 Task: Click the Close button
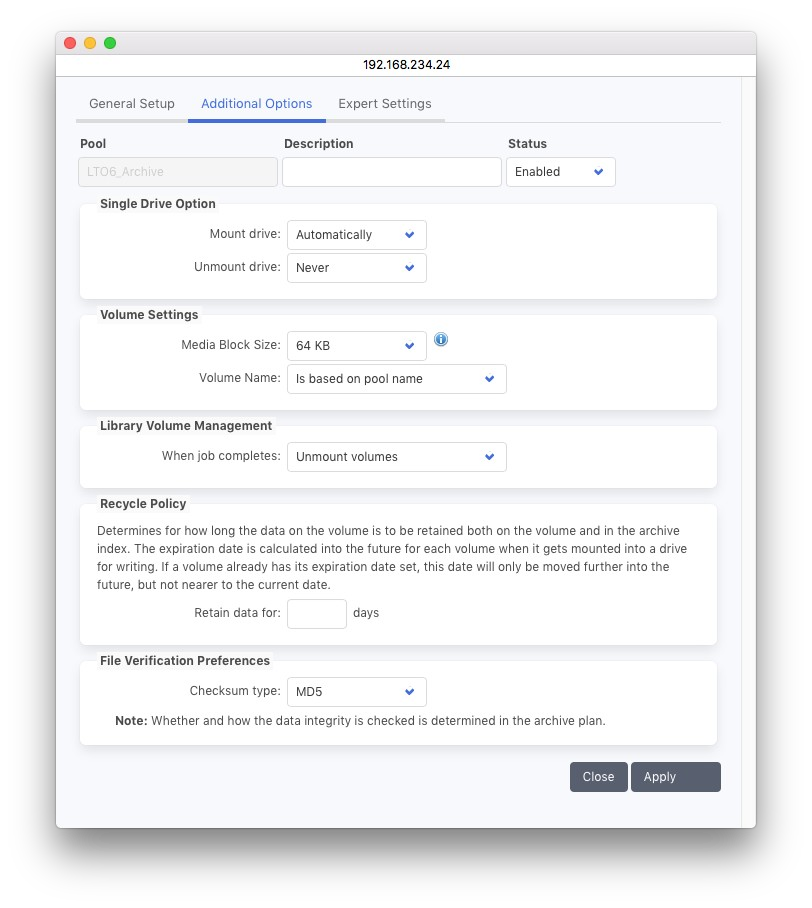[x=598, y=777]
